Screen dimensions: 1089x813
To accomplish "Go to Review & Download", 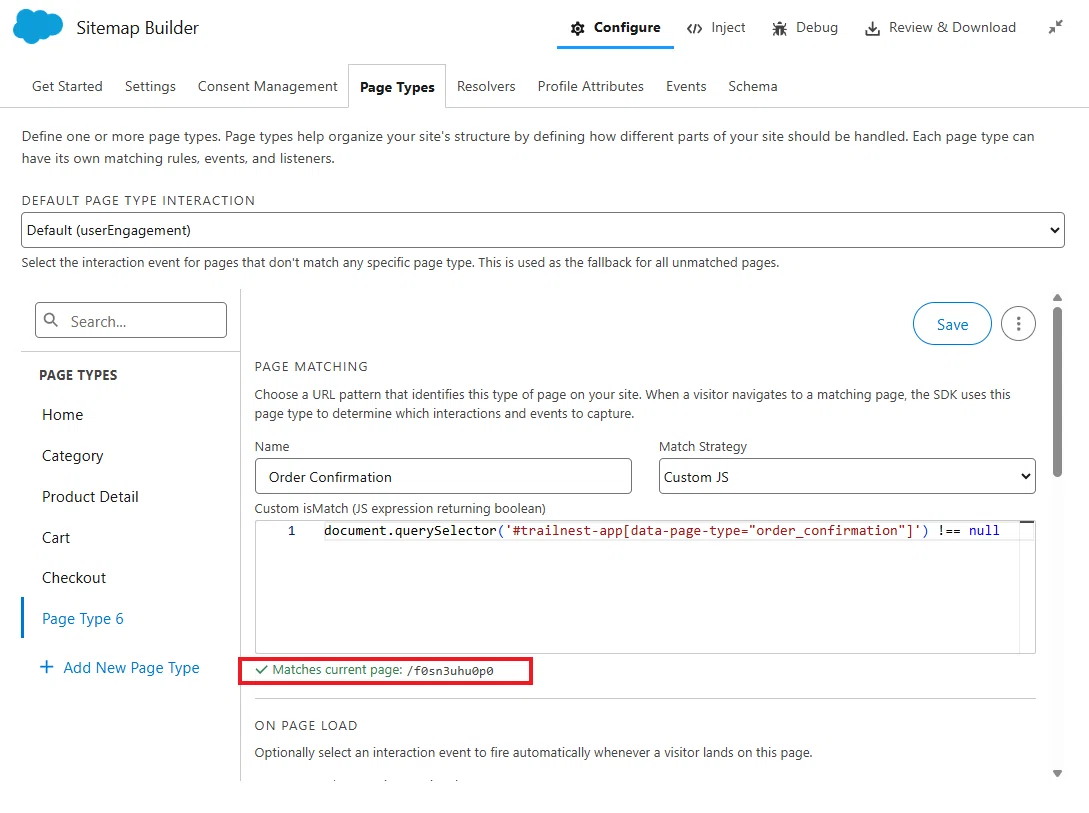I will pos(940,28).
